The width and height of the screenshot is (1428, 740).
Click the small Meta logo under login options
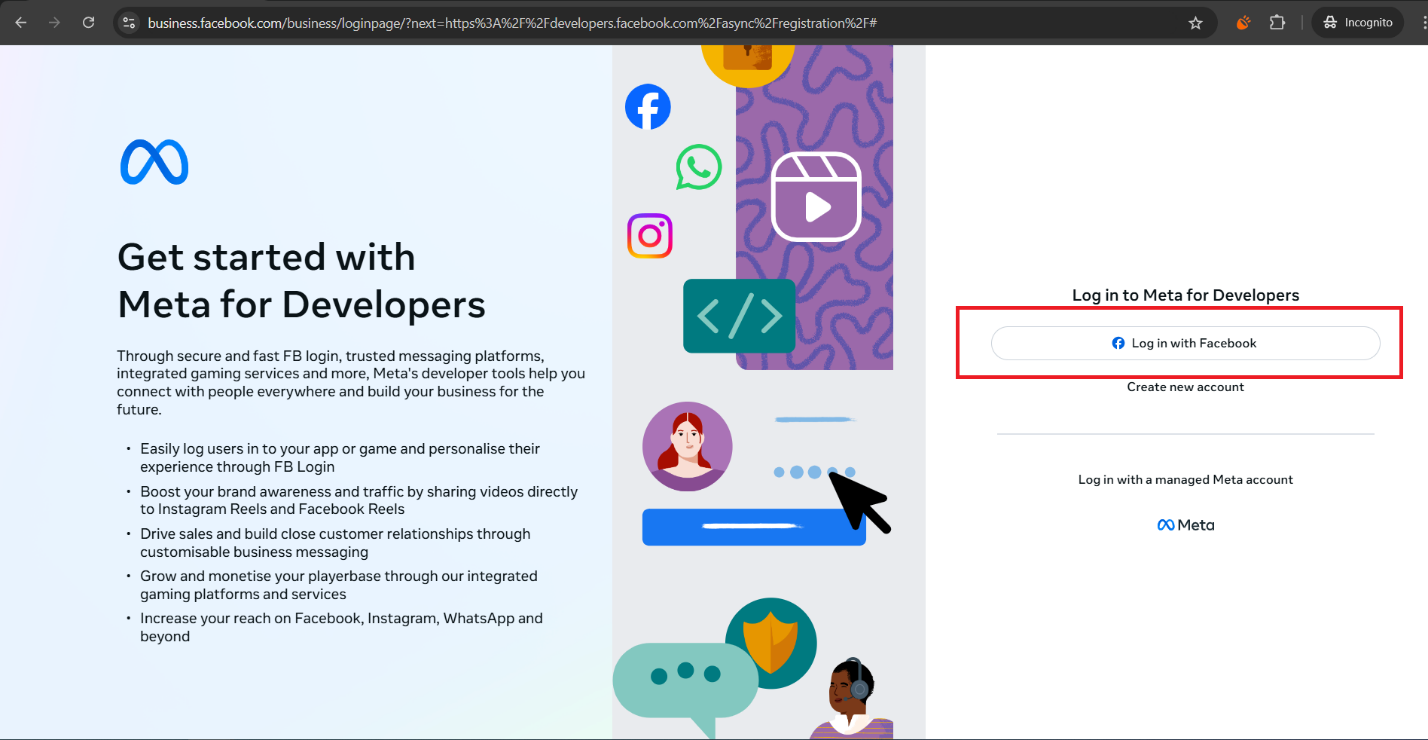1185,525
